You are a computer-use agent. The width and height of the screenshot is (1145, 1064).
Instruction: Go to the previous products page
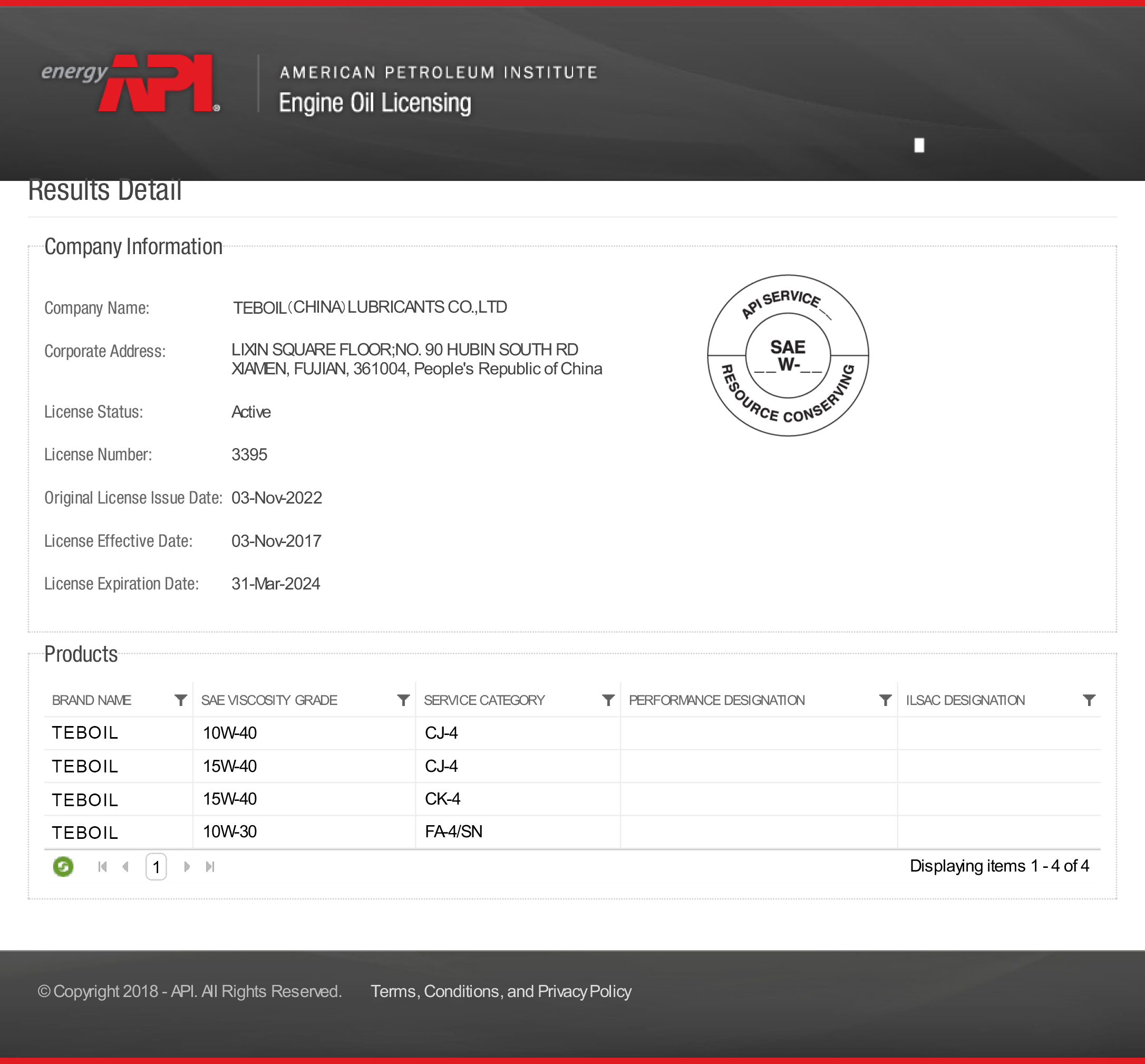tap(125, 866)
